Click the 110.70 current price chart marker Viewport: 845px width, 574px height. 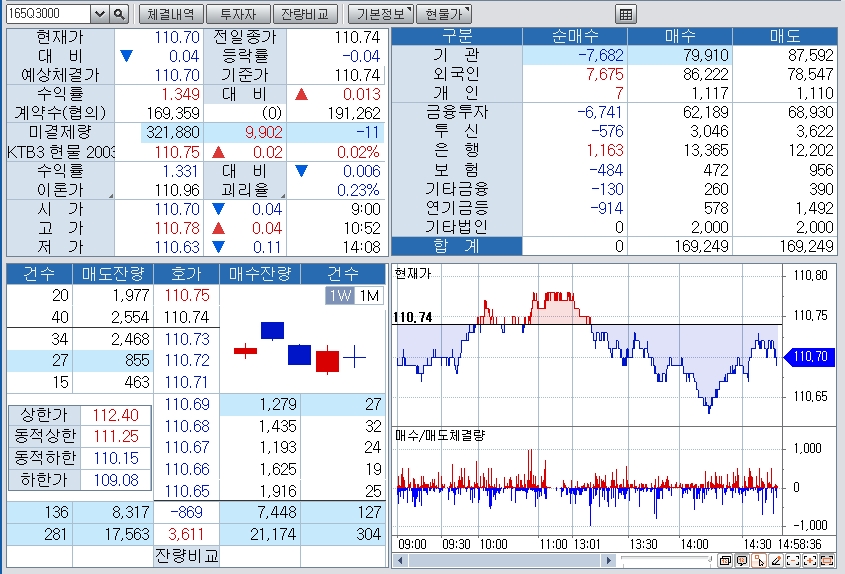pyautogui.click(x=809, y=357)
